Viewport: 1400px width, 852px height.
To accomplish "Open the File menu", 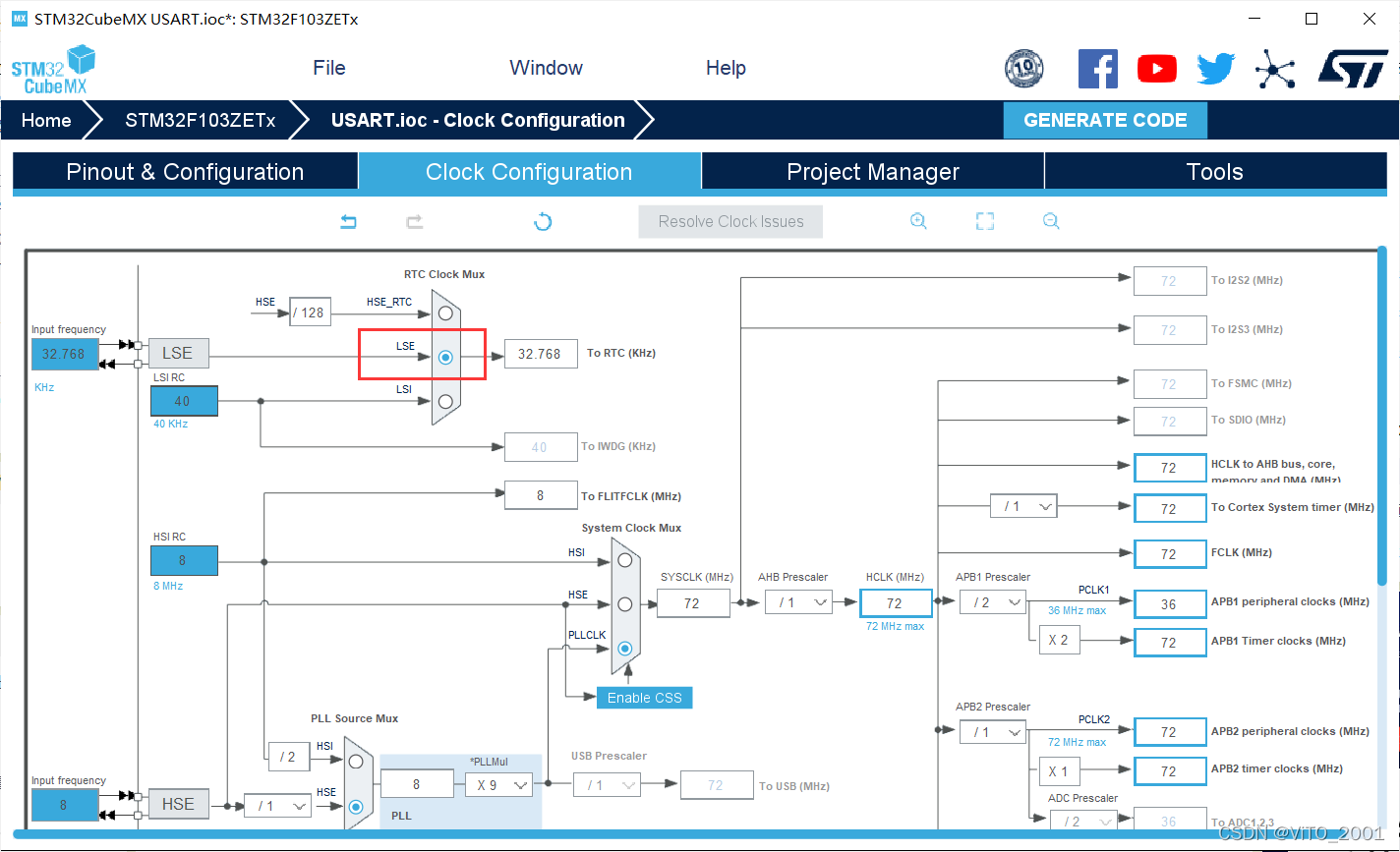I will click(329, 68).
